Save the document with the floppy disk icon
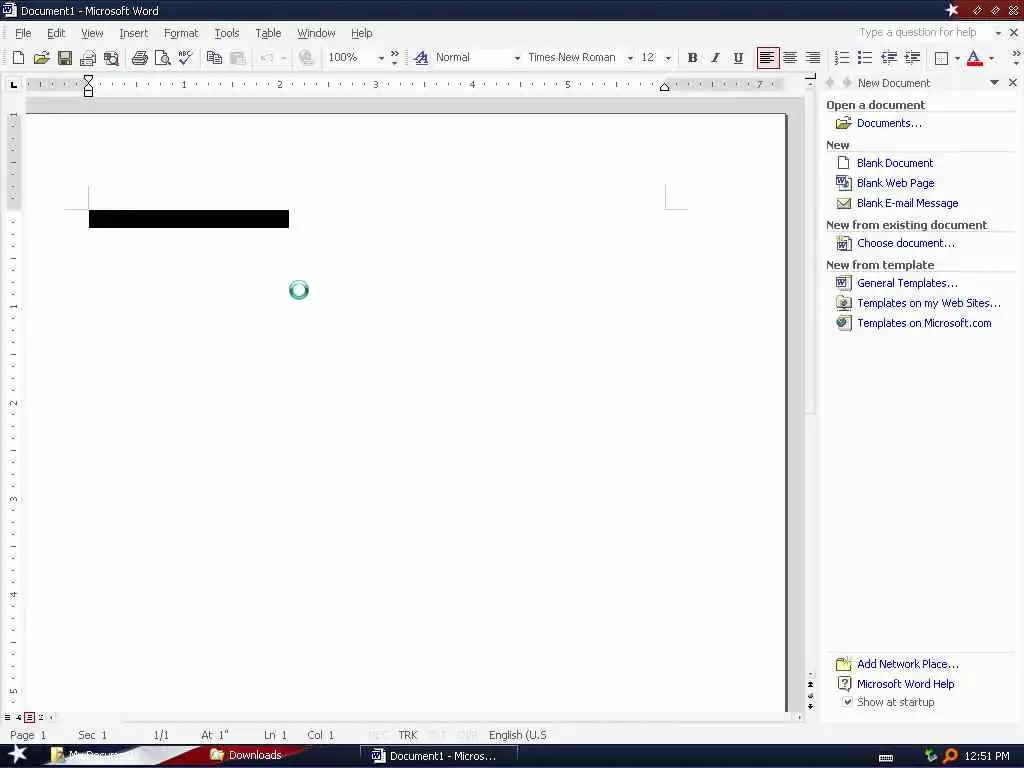1024x768 pixels. [x=65, y=58]
